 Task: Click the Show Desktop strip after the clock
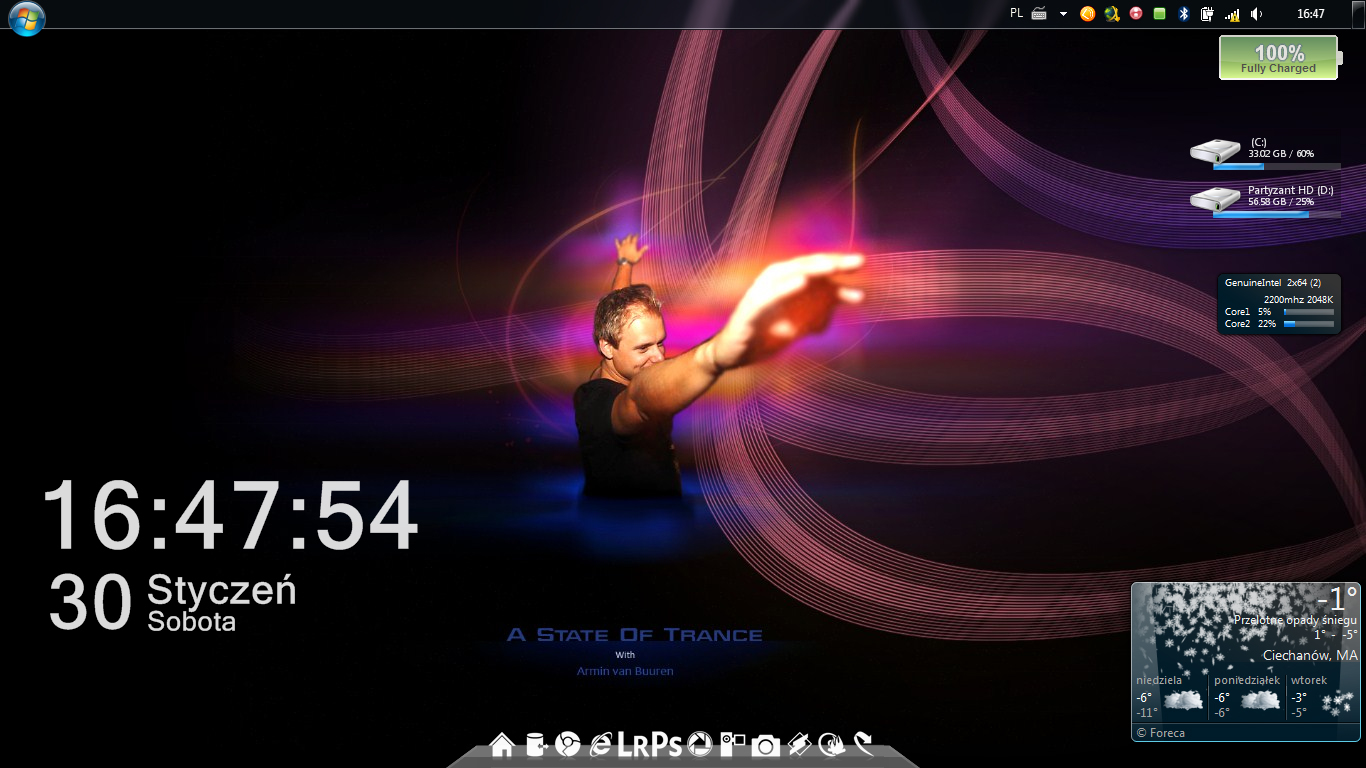pos(1359,14)
